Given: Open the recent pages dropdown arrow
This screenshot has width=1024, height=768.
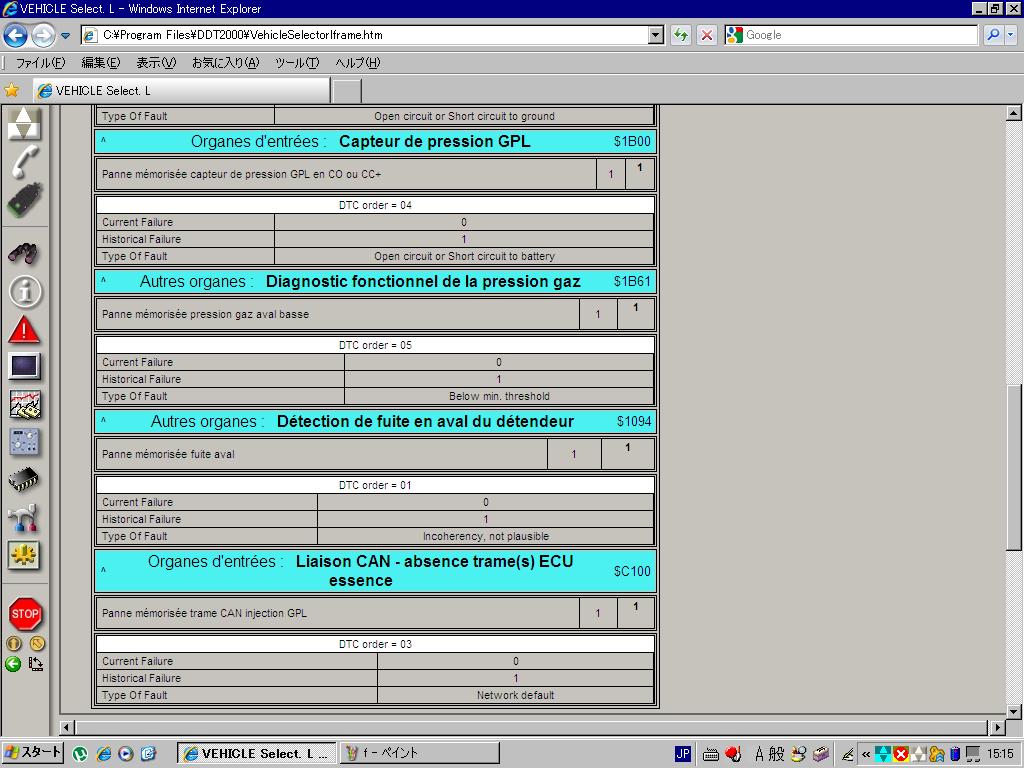Looking at the screenshot, I should pos(65,36).
